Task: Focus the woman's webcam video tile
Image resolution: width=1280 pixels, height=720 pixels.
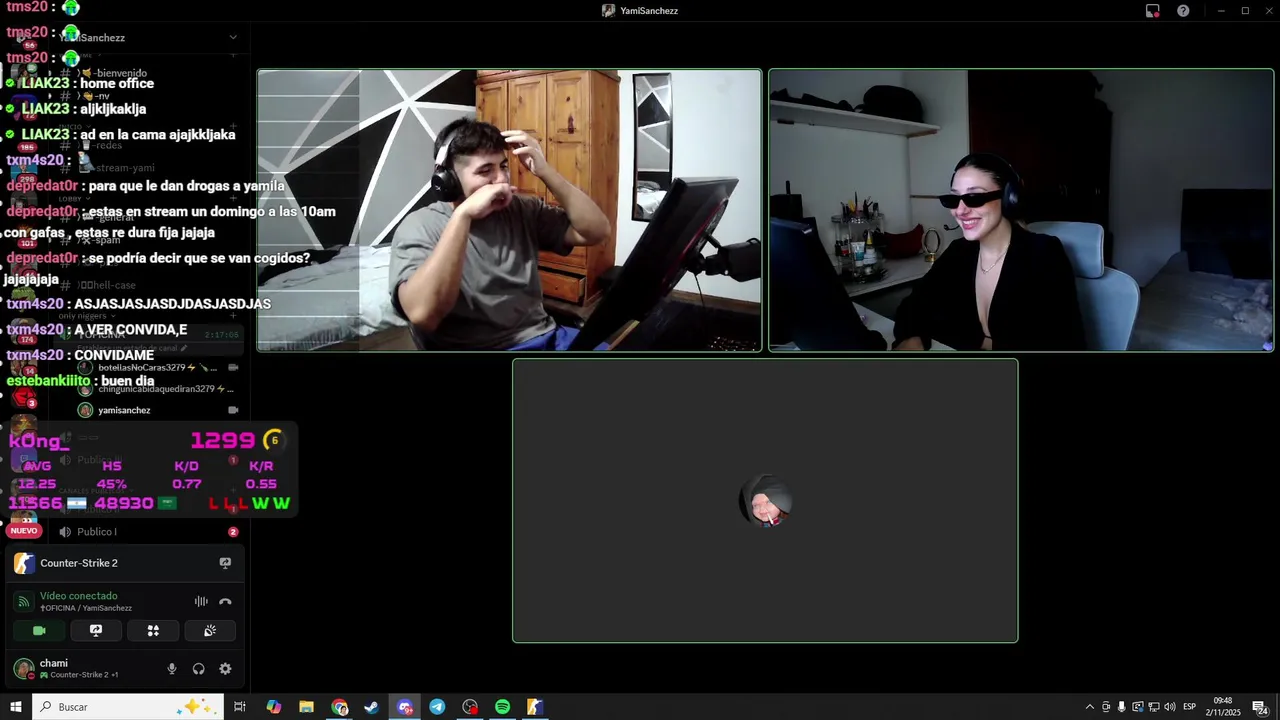Action: 1021,210
